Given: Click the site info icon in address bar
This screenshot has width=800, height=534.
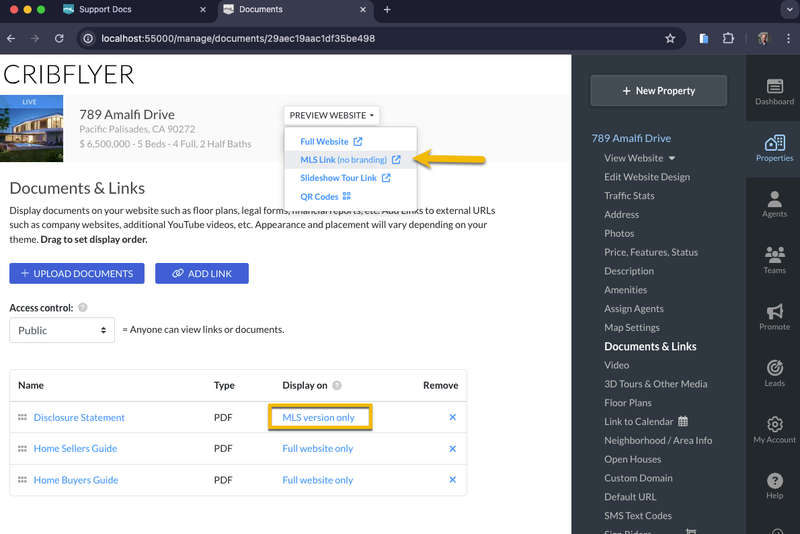Looking at the screenshot, I should coord(88,38).
